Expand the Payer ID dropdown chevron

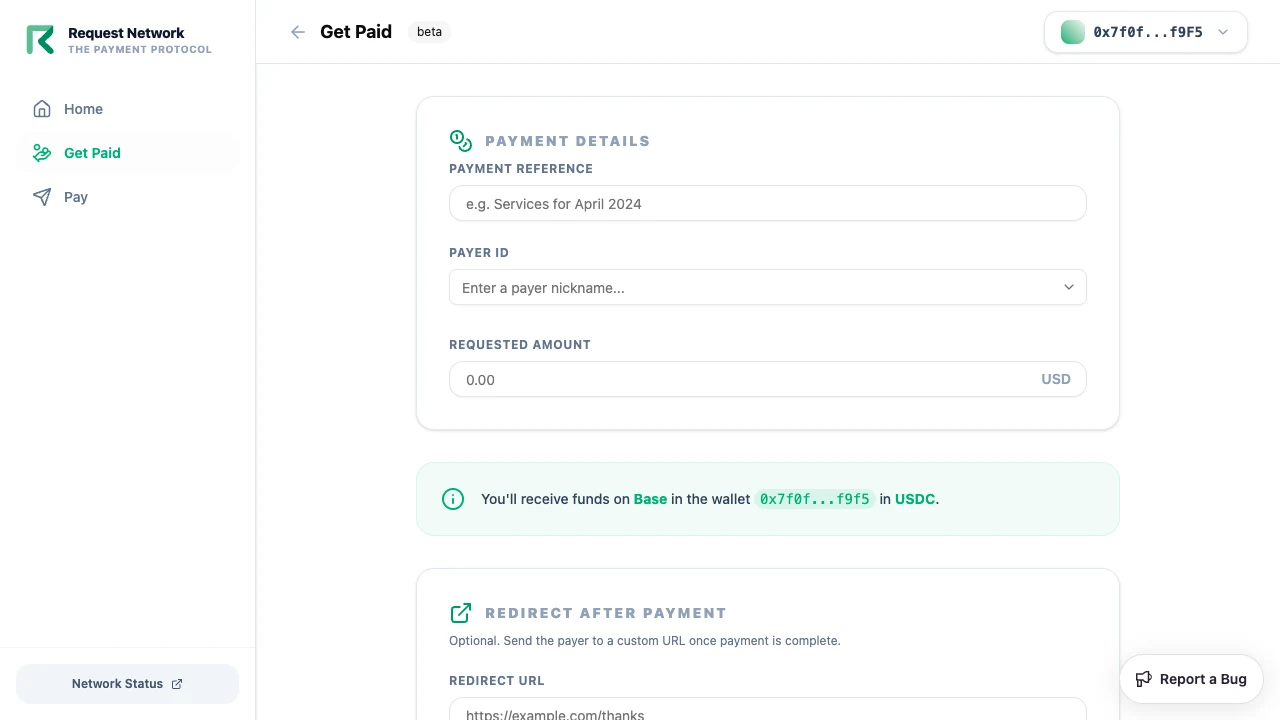click(1069, 287)
